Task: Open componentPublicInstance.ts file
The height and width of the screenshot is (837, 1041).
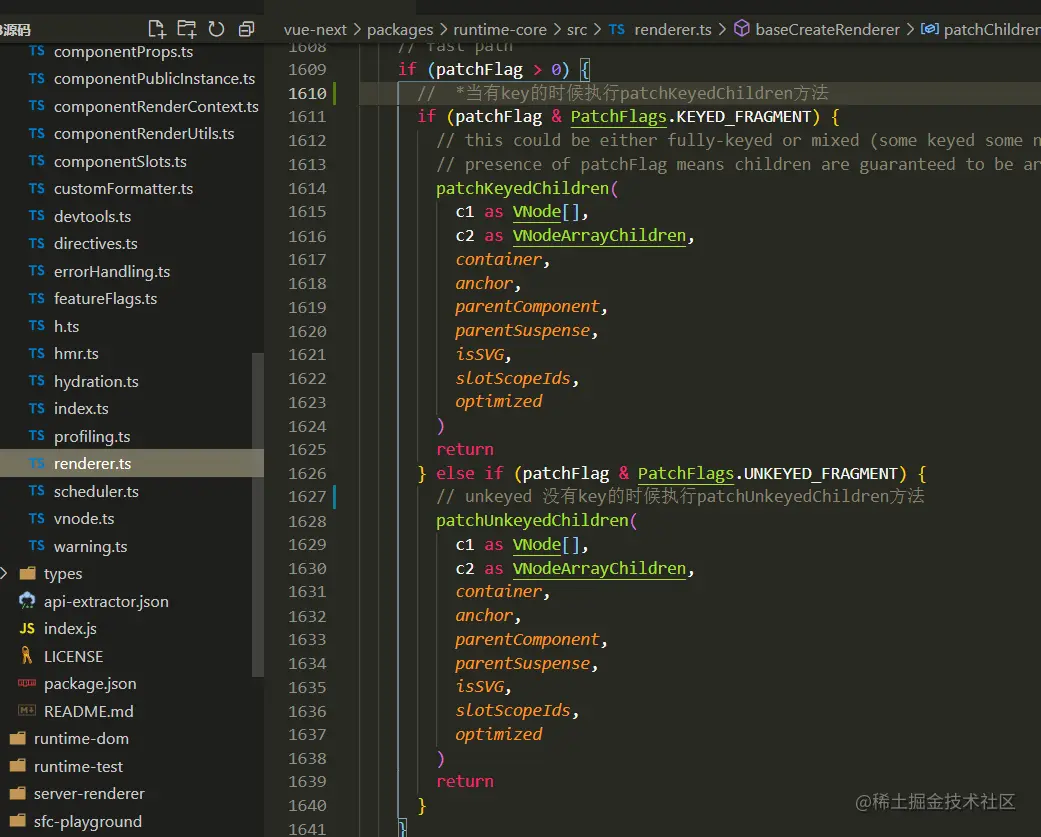Action: pyautogui.click(x=154, y=78)
